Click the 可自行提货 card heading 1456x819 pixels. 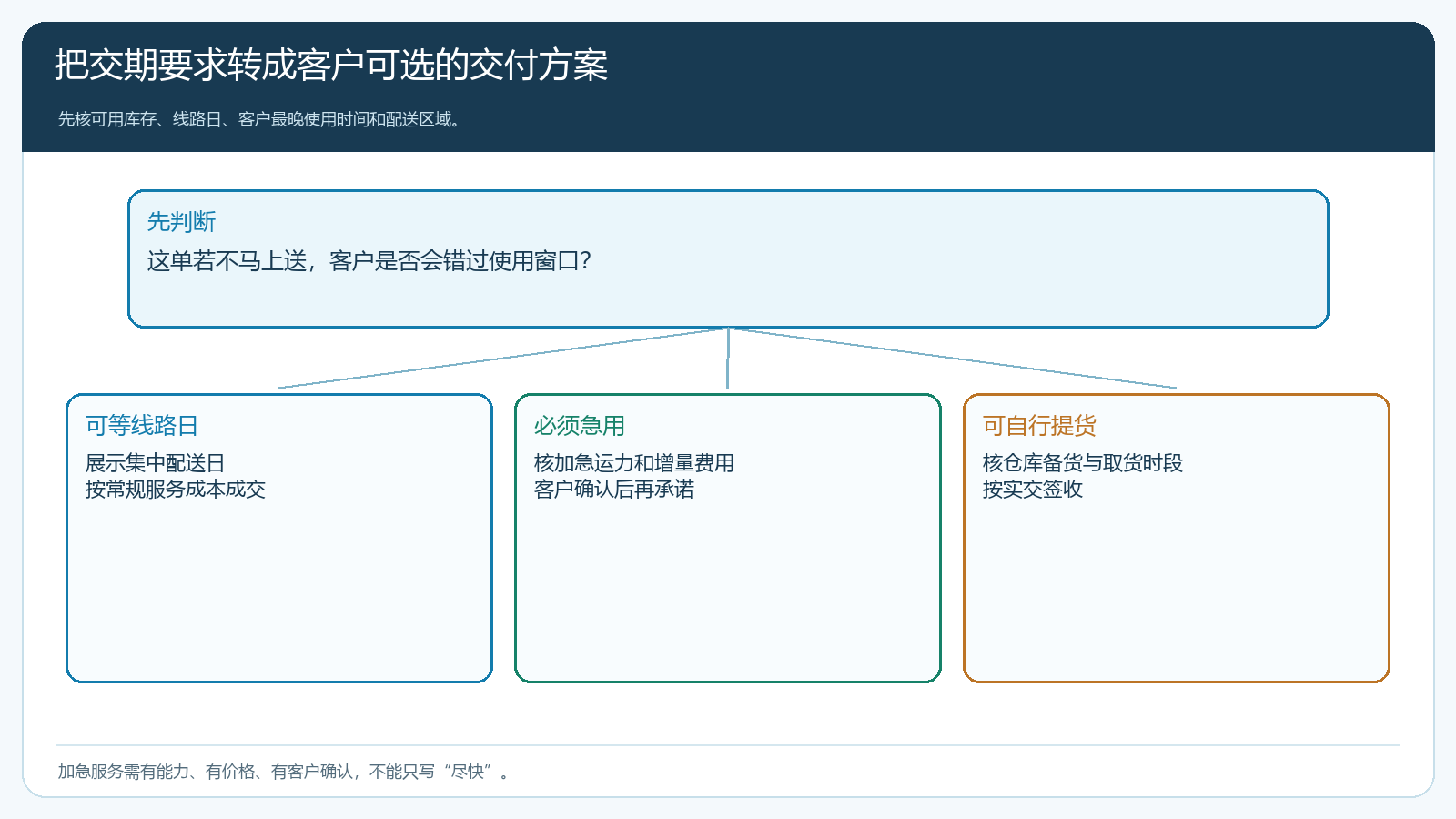coord(1039,425)
